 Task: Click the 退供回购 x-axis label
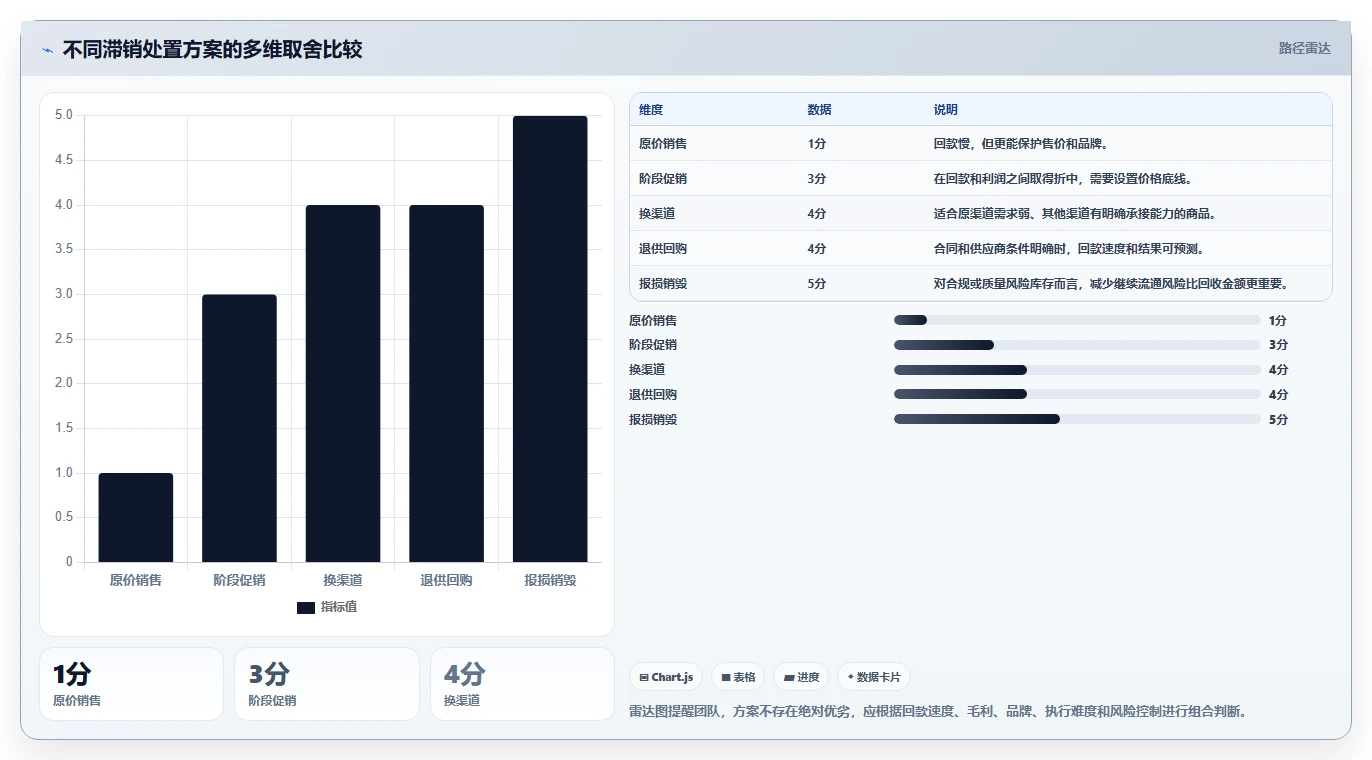[x=446, y=580]
